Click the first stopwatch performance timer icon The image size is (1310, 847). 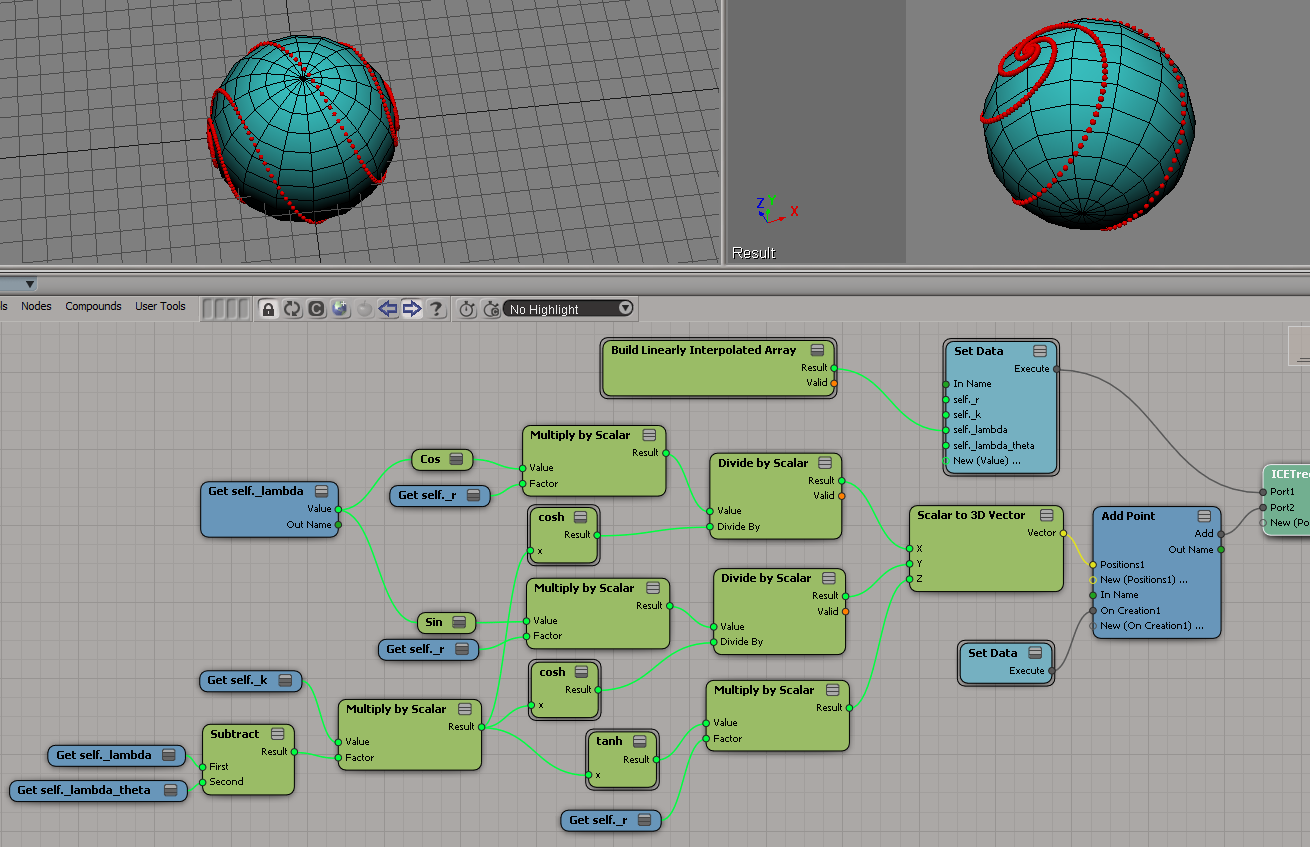click(x=467, y=309)
